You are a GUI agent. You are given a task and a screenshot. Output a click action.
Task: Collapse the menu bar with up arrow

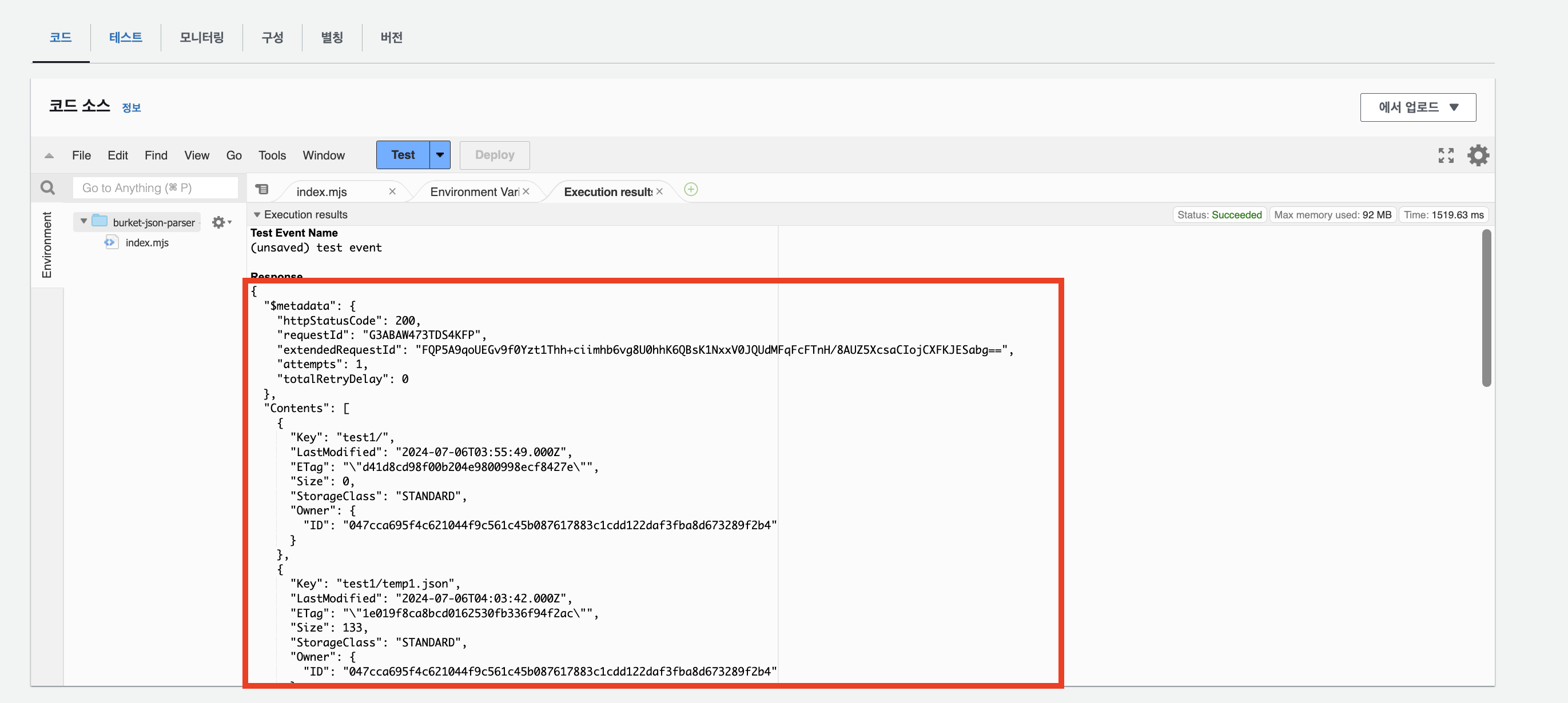[49, 155]
